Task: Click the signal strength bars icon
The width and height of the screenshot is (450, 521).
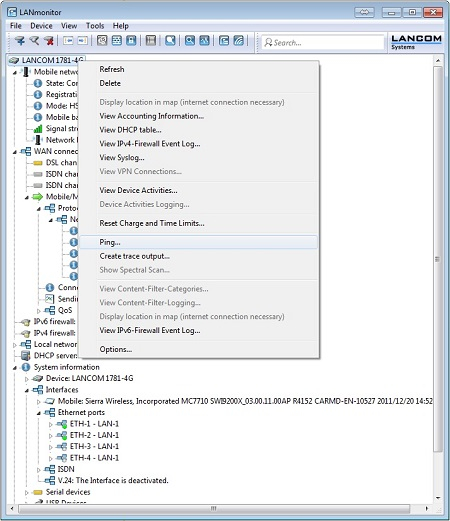Action: tap(38, 129)
